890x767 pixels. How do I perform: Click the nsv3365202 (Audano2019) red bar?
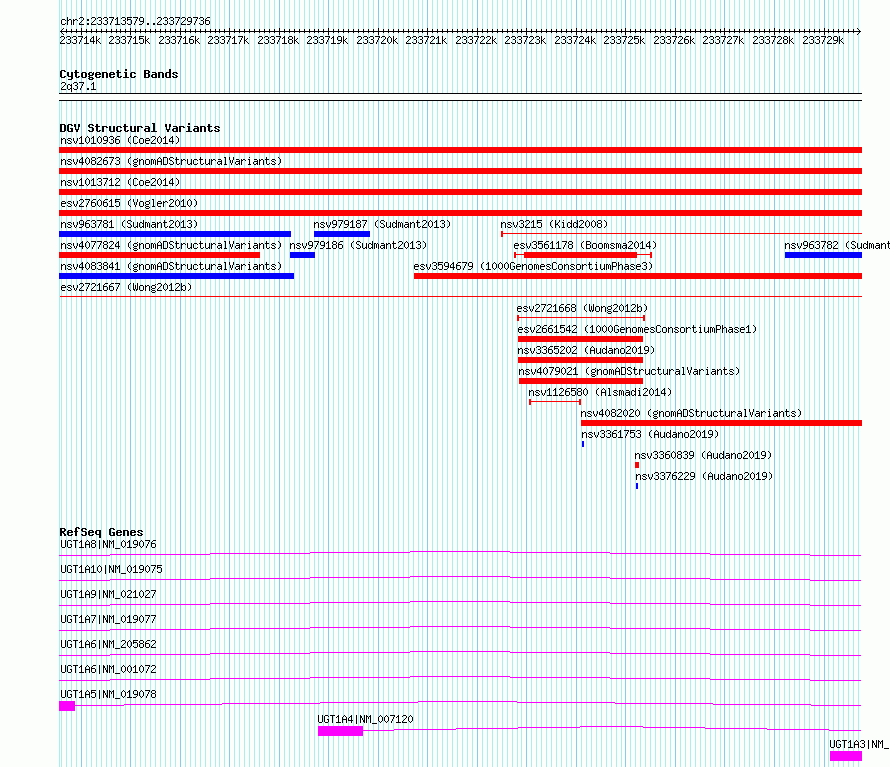580,360
